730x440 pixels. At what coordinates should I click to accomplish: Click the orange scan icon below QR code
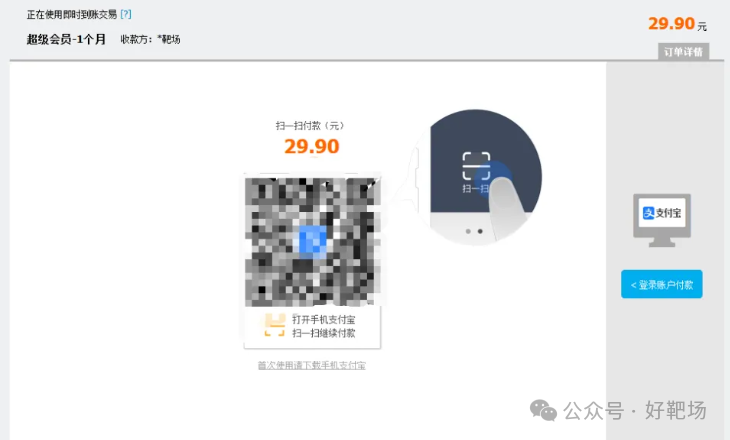pyautogui.click(x=275, y=325)
